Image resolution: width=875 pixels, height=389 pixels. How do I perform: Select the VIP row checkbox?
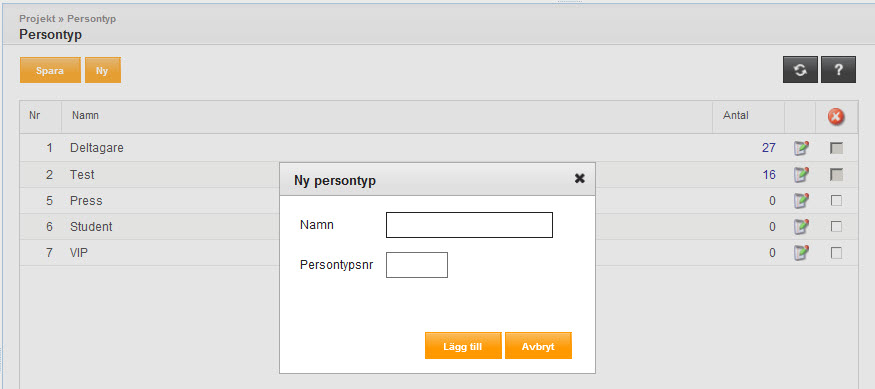pyautogui.click(x=836, y=253)
